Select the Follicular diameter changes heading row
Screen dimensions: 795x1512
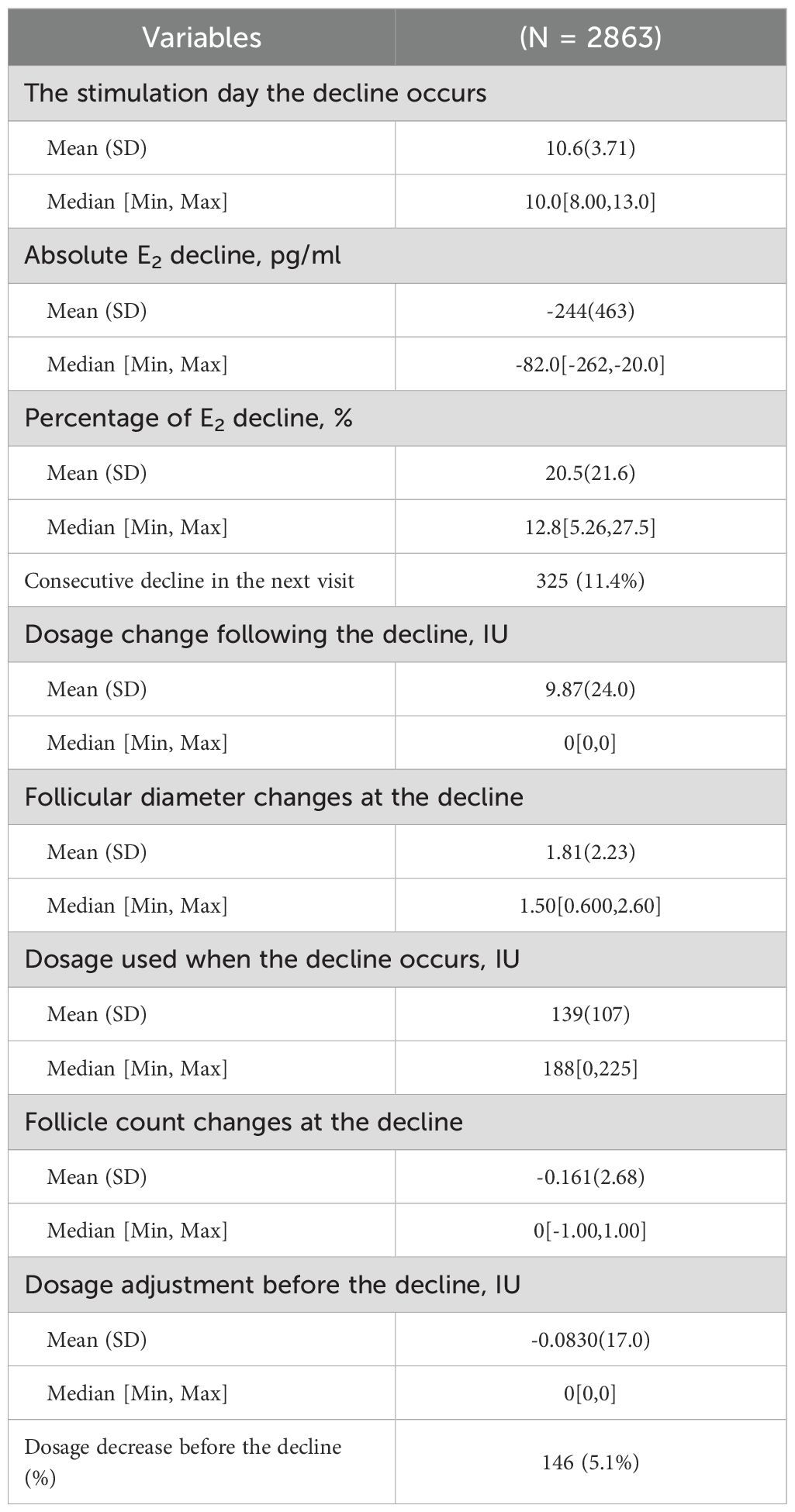(274, 797)
